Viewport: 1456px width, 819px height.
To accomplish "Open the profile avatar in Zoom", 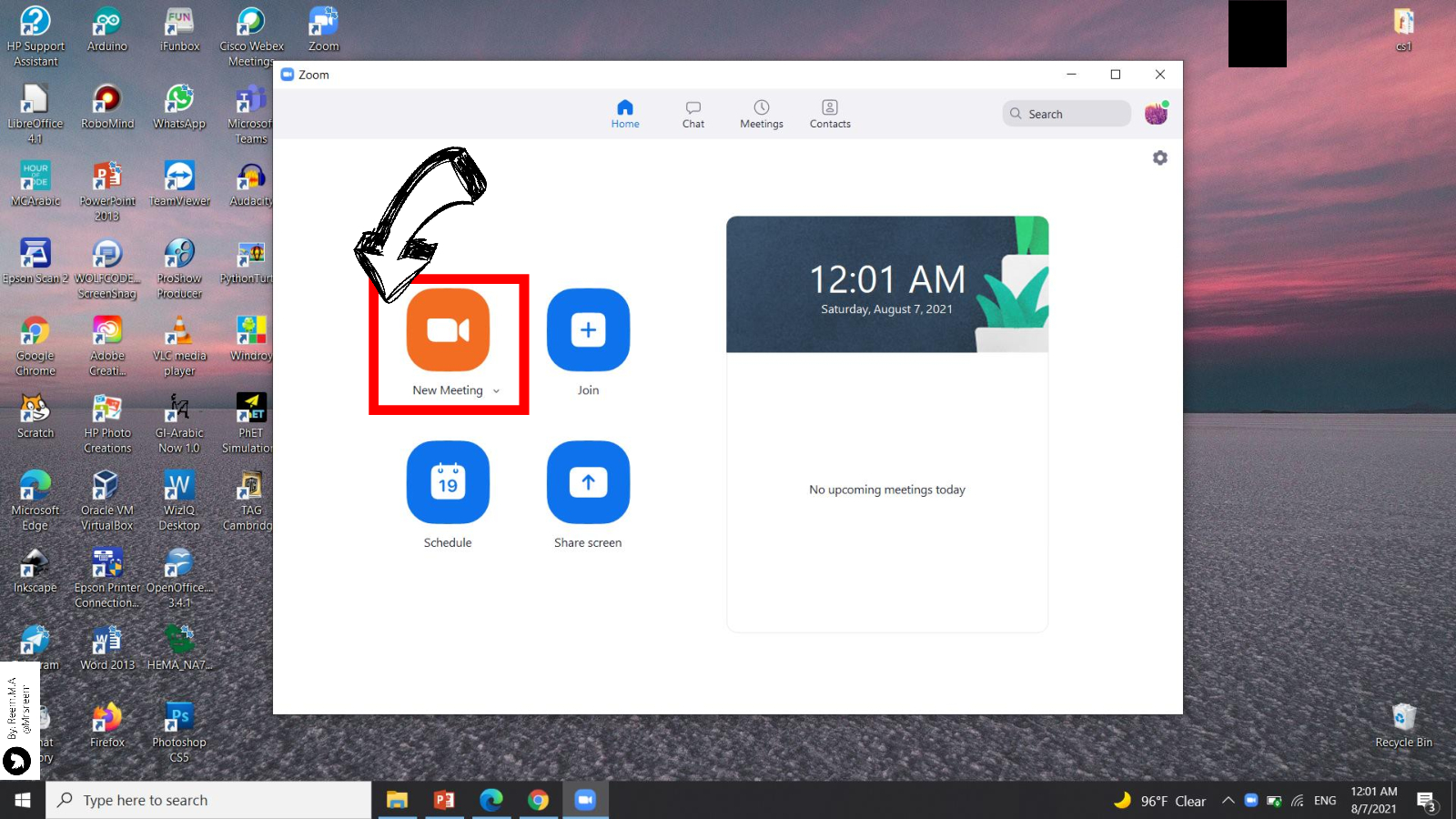I will (x=1156, y=114).
